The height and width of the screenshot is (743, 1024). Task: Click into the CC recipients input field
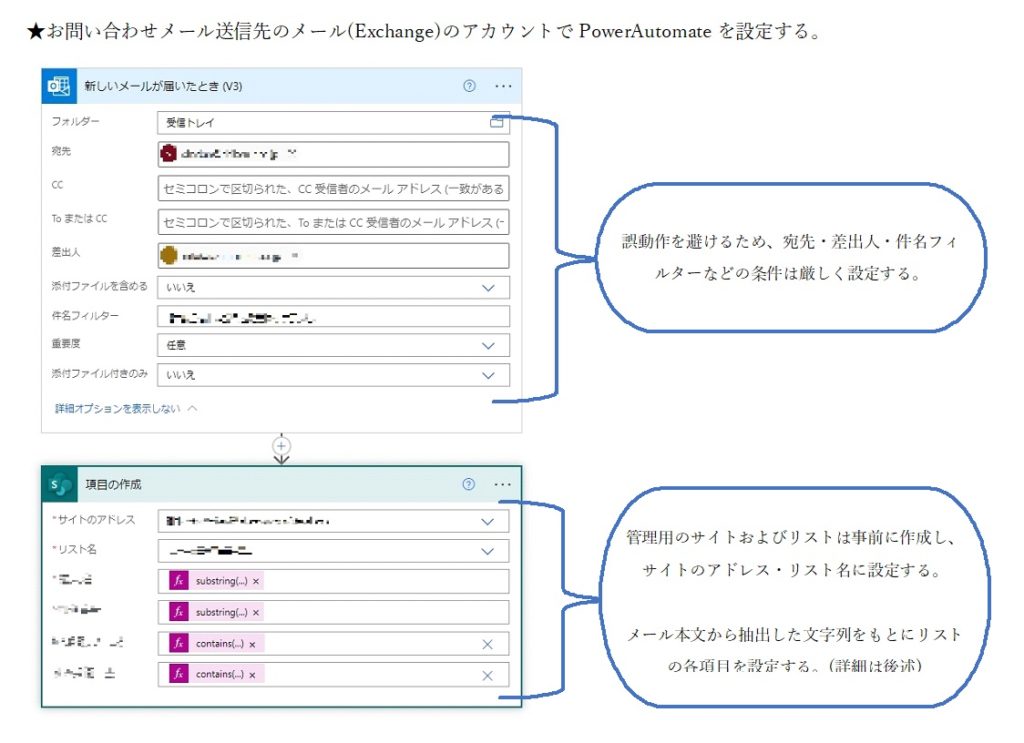[333, 188]
